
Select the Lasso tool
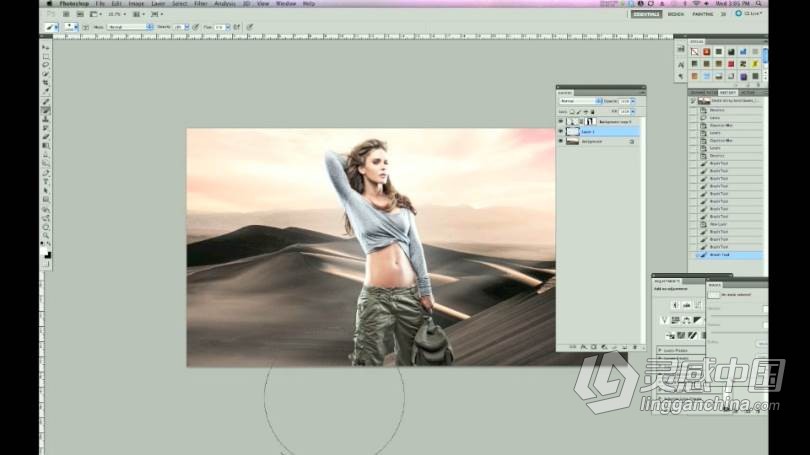click(x=46, y=65)
